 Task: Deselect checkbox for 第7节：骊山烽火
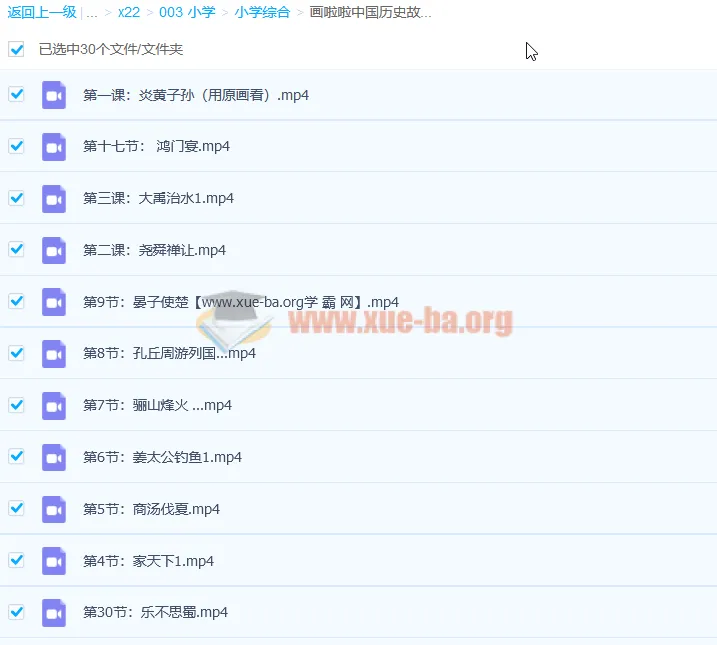(x=16, y=405)
